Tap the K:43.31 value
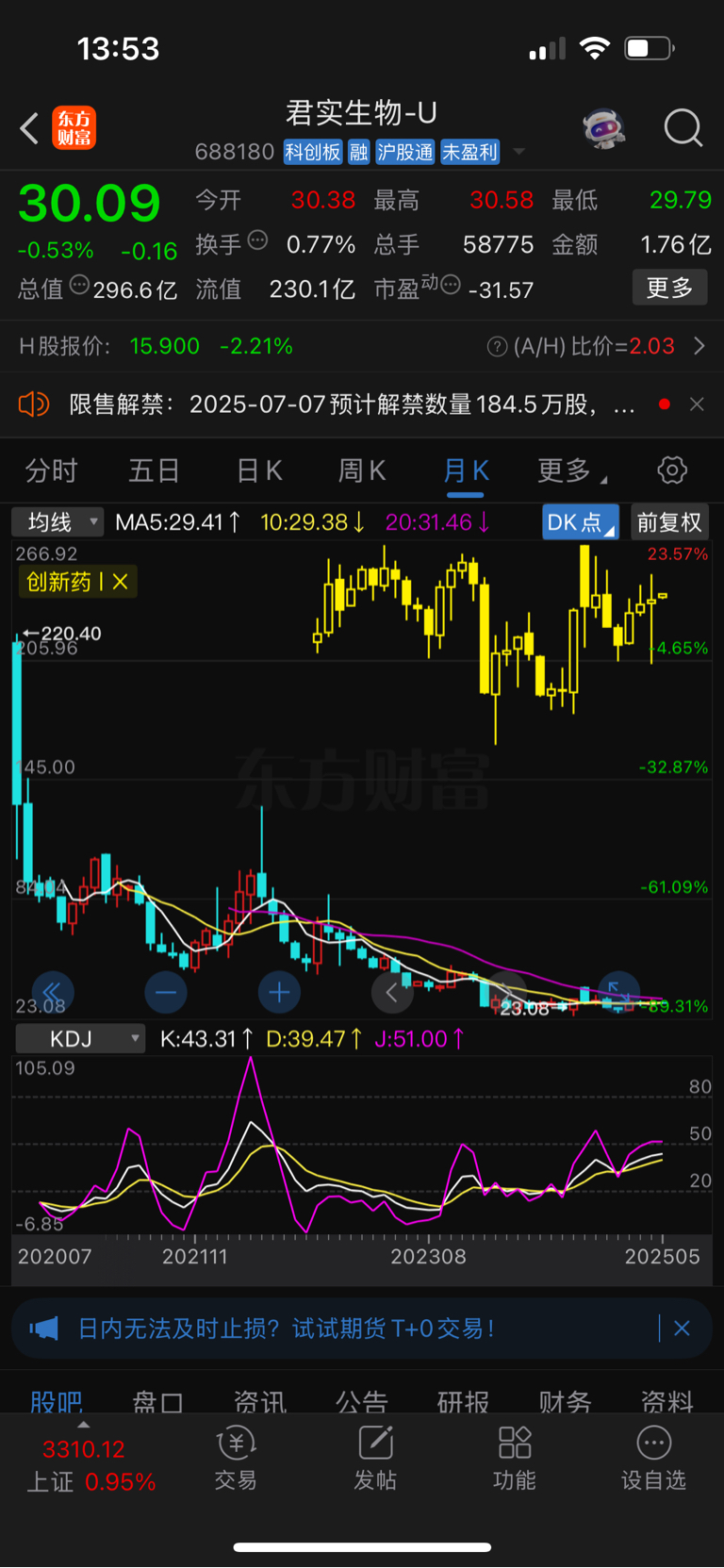Image resolution: width=724 pixels, height=1568 pixels. [206, 1039]
